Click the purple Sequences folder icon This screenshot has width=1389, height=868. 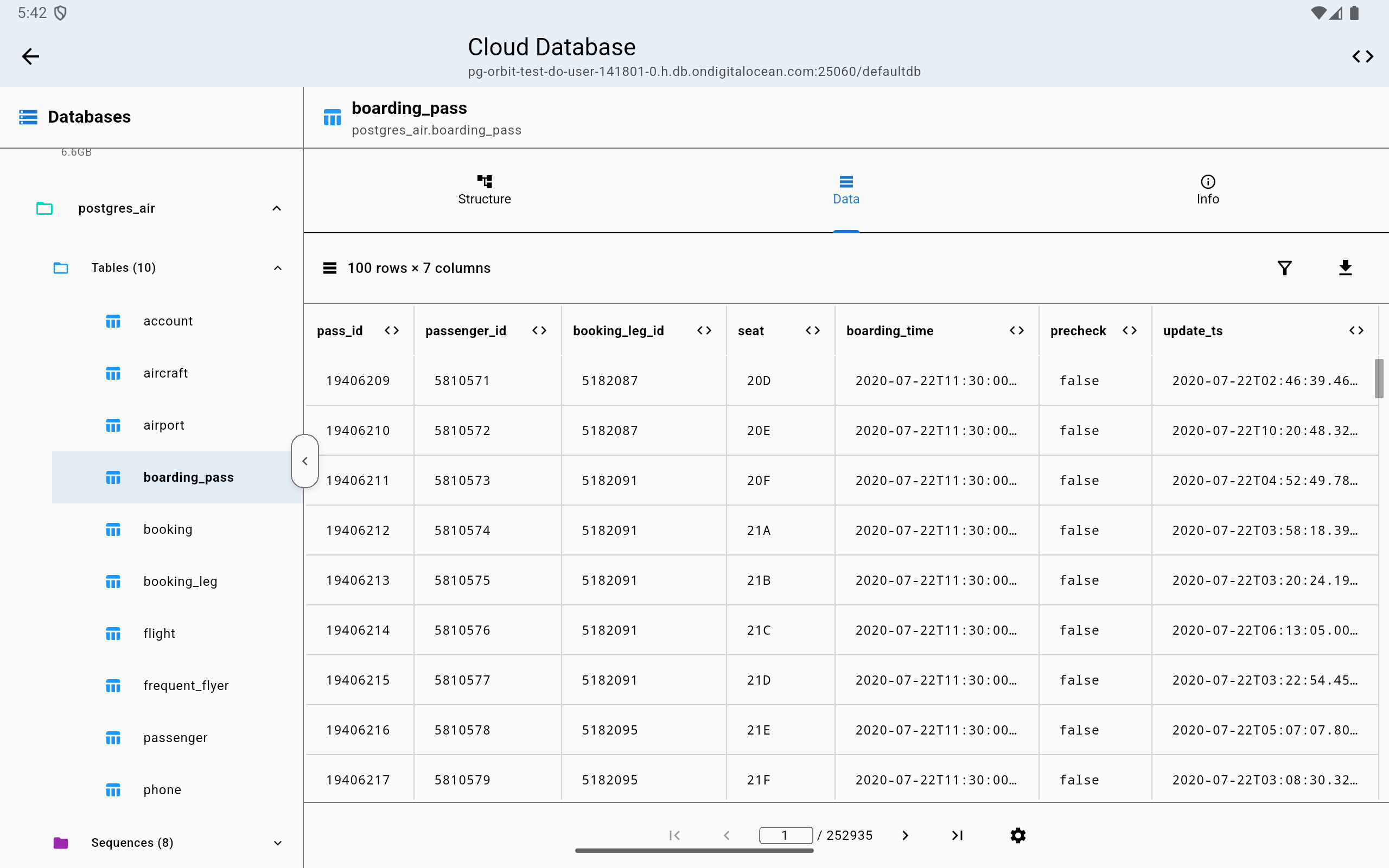[x=61, y=843]
